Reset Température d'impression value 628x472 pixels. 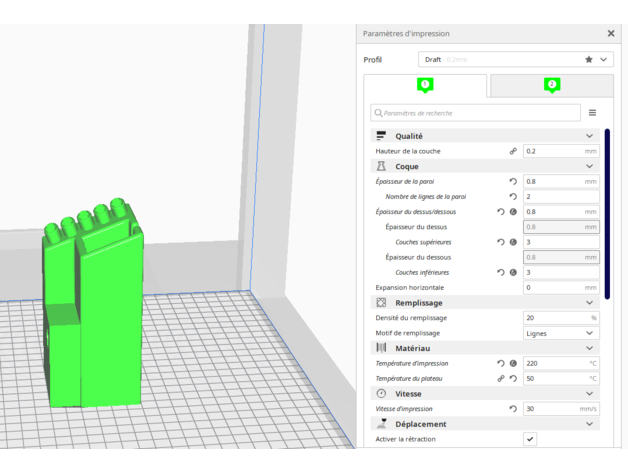coord(501,363)
